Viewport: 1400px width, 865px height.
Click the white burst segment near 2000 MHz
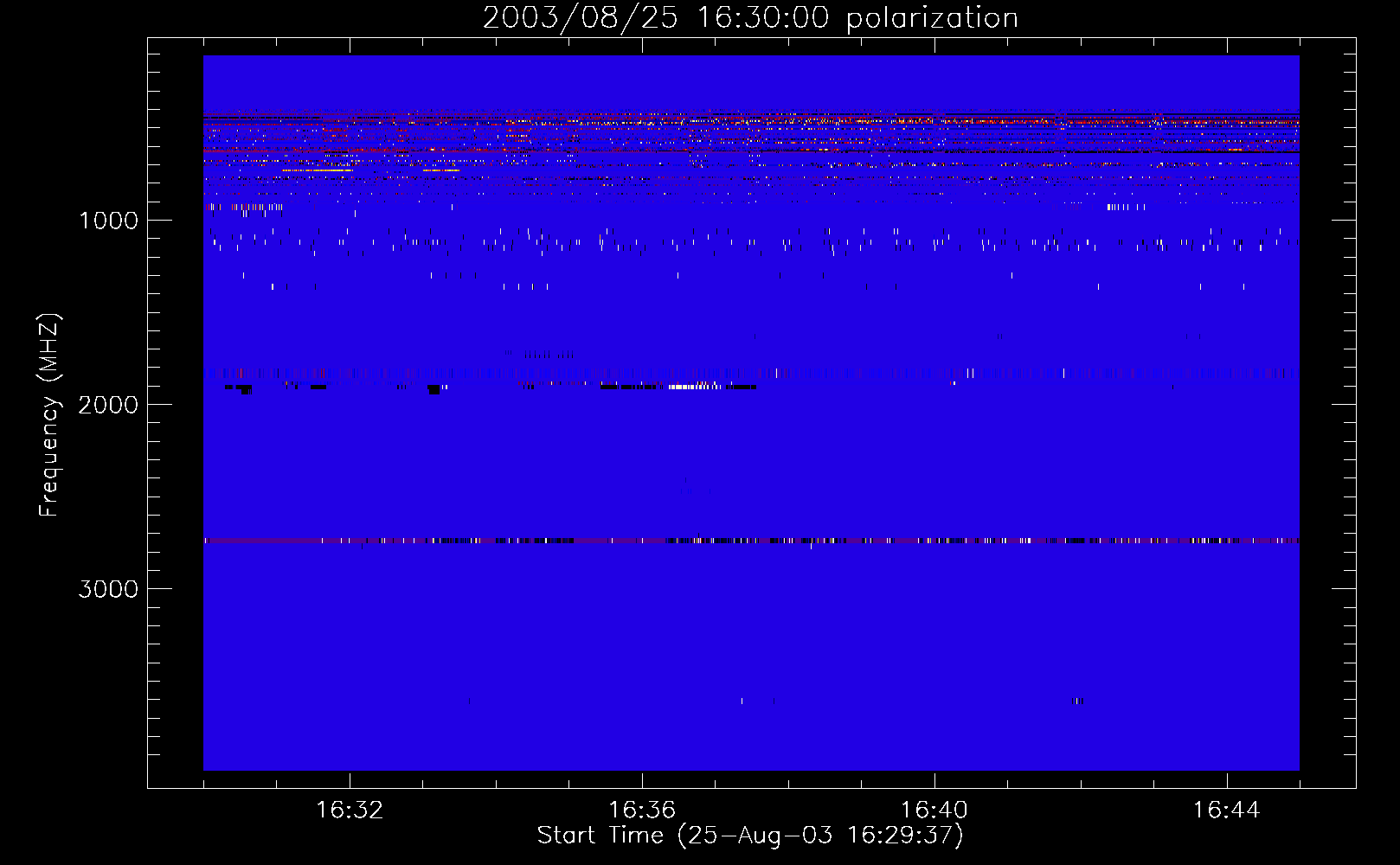pos(695,387)
